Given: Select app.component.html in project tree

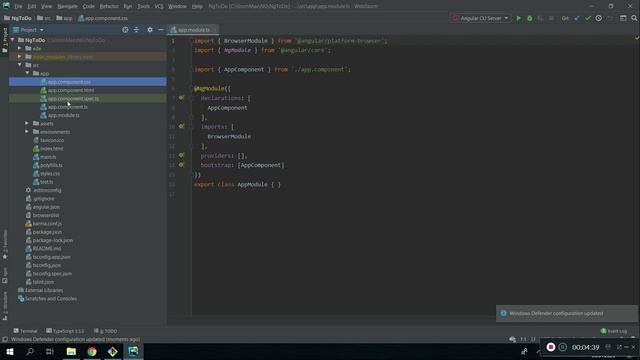Looking at the screenshot, I should pyautogui.click(x=71, y=90).
